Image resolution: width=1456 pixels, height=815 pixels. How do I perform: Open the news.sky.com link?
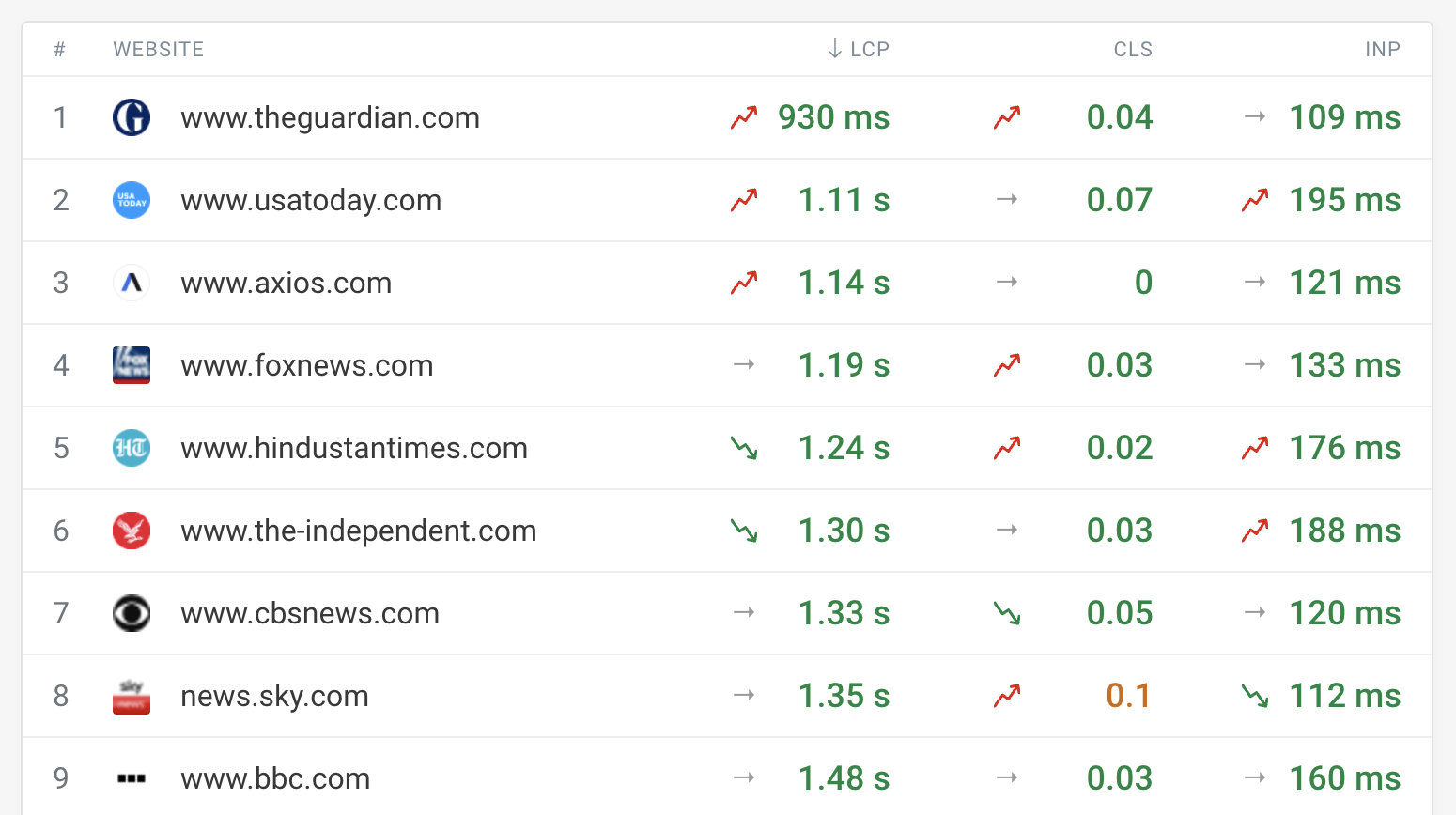click(x=274, y=696)
